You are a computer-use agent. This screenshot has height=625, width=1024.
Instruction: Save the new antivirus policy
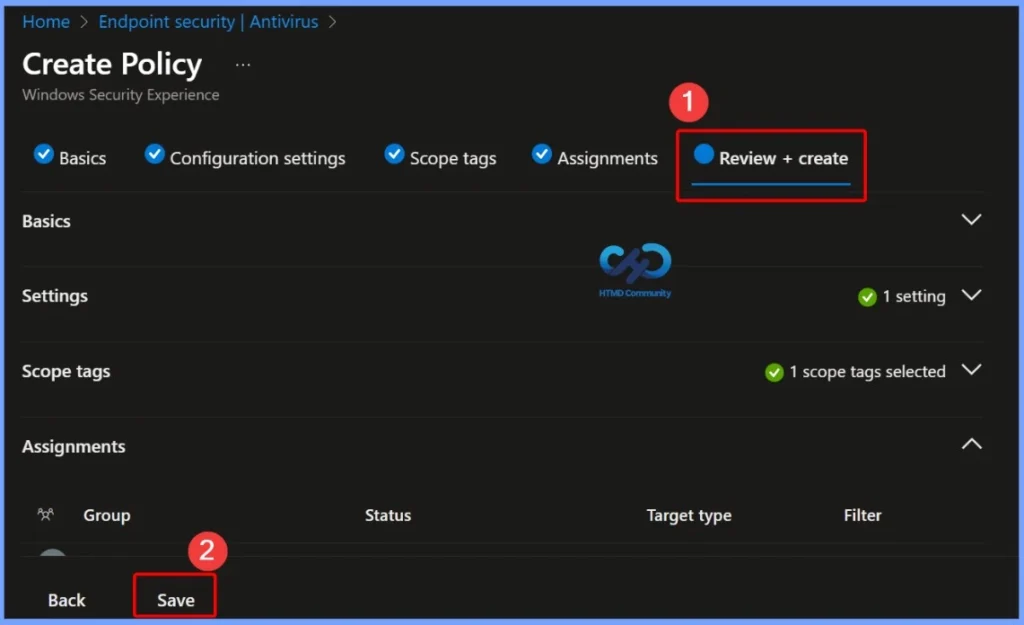click(x=175, y=599)
